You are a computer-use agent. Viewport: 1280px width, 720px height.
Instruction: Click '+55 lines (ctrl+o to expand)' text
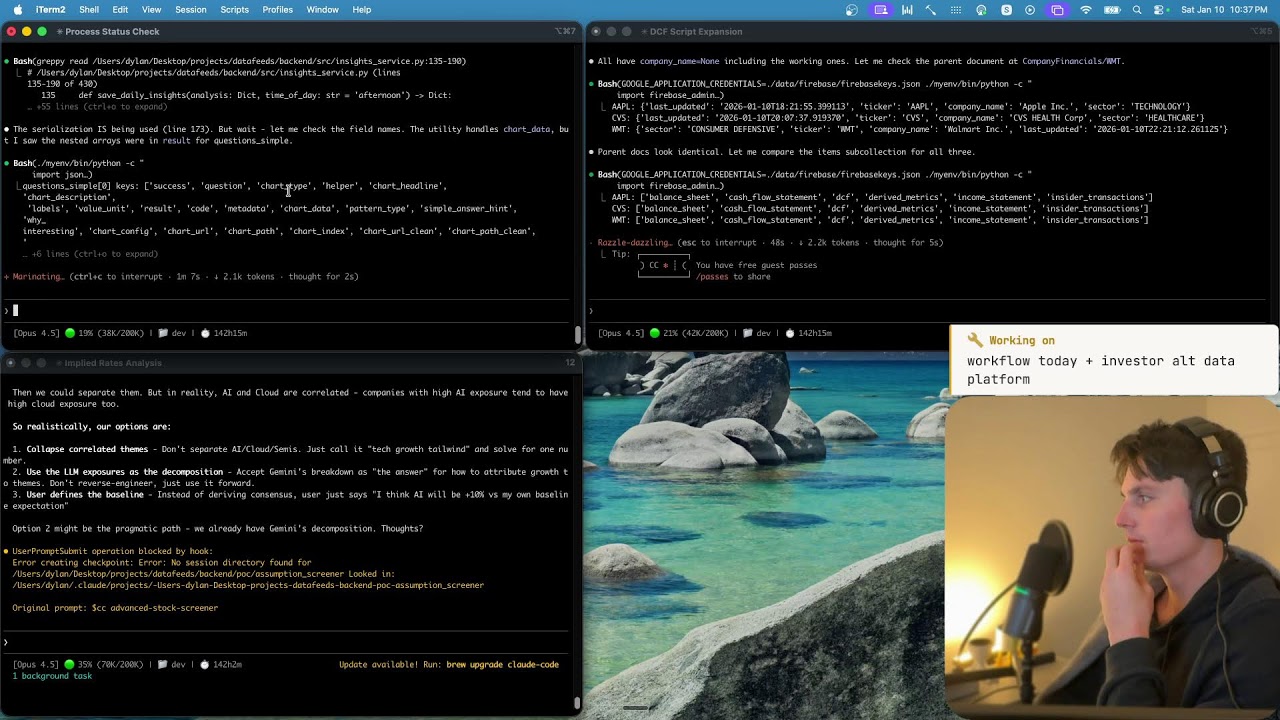[x=101, y=106]
